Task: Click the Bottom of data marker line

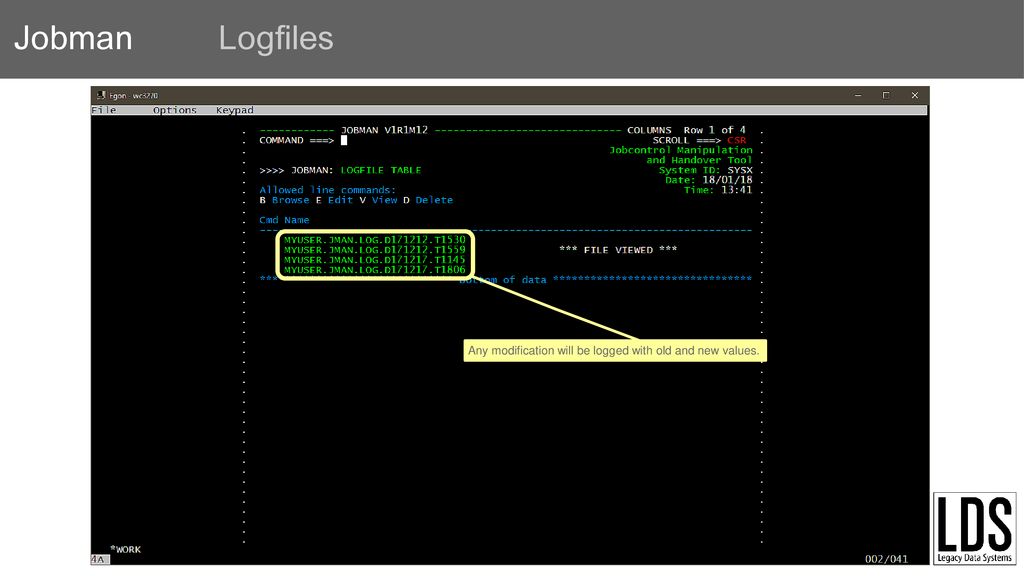Action: [x=505, y=280]
